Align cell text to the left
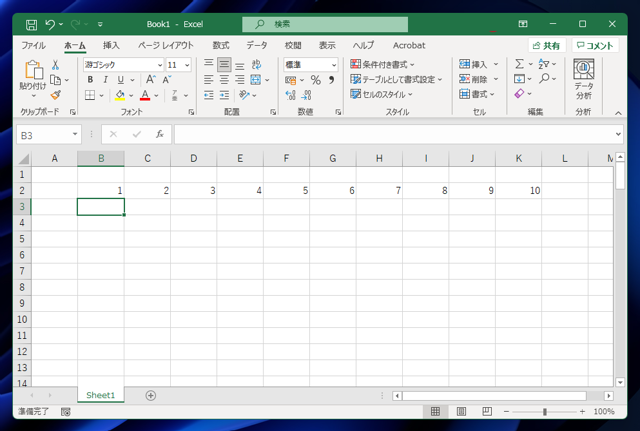This screenshot has height=431, width=640. point(209,80)
